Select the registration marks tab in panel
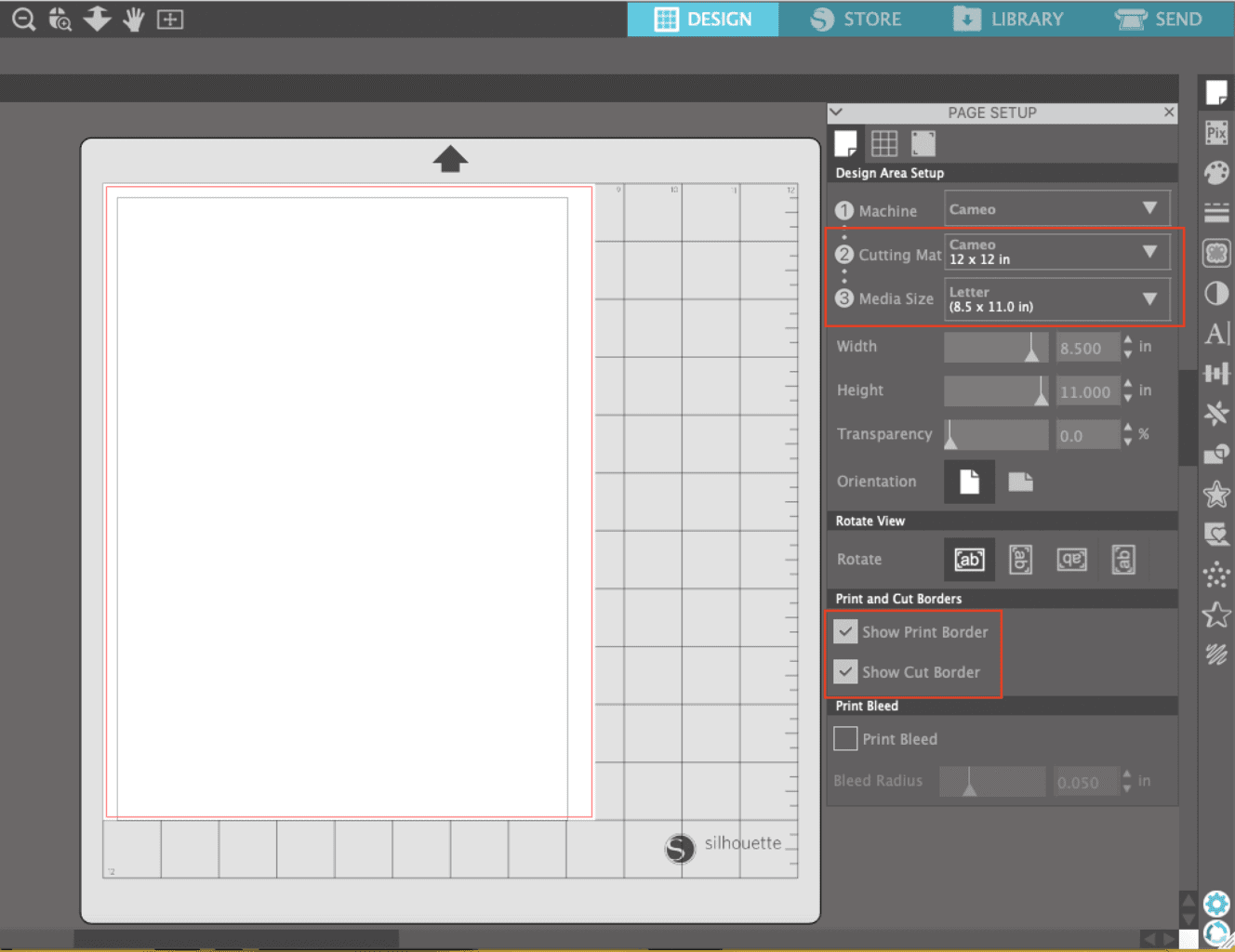The image size is (1235, 952). tap(923, 143)
